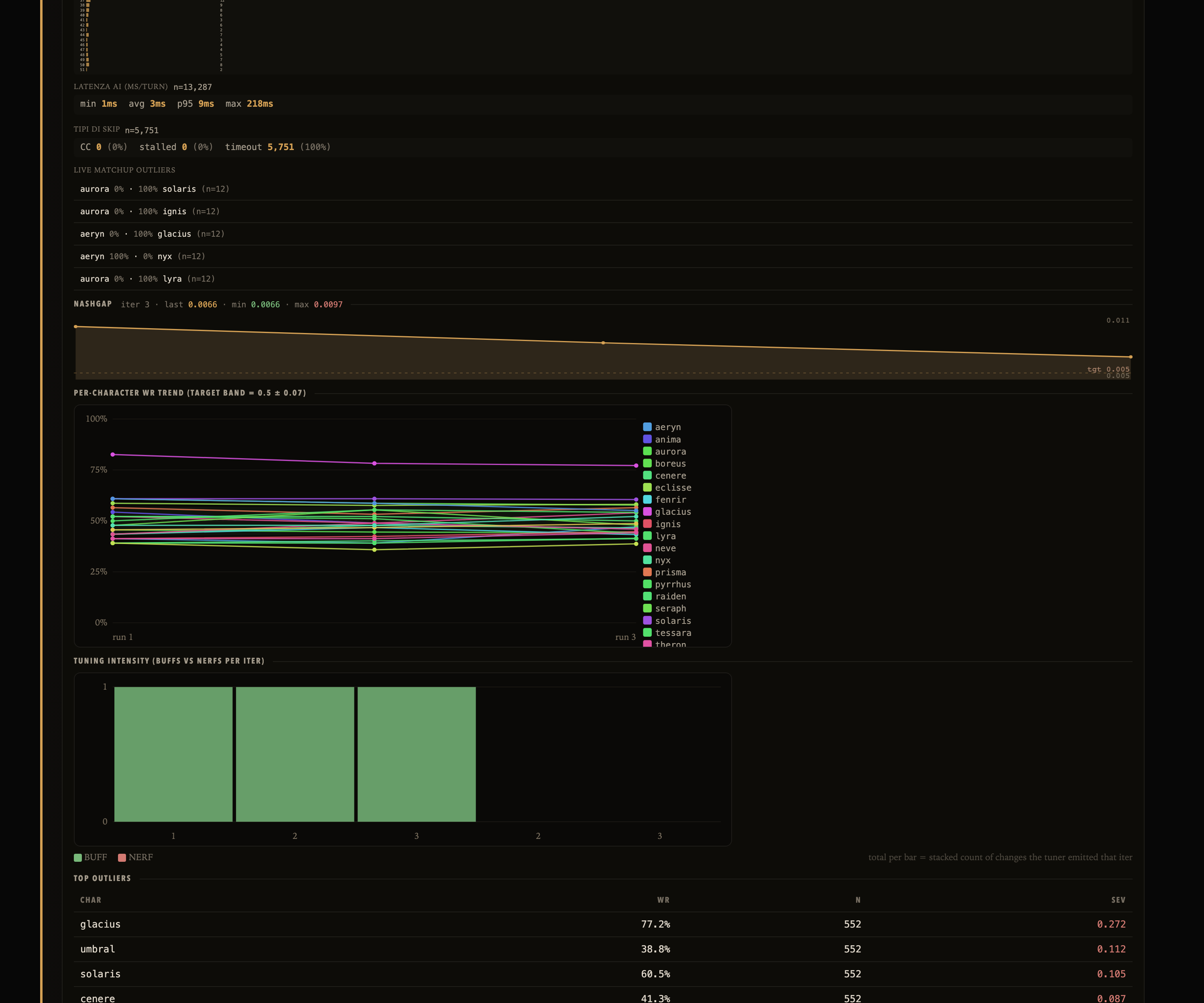This screenshot has height=1003, width=1204.
Task: Click the run 1 axis label
Action: (x=123, y=638)
